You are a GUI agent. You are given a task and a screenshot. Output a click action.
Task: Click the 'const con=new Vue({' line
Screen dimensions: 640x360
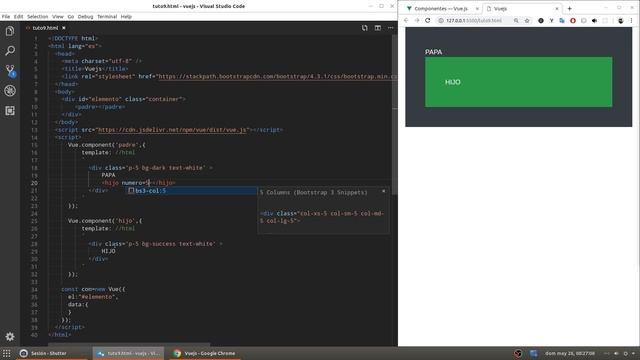pyautogui.click(x=94, y=289)
